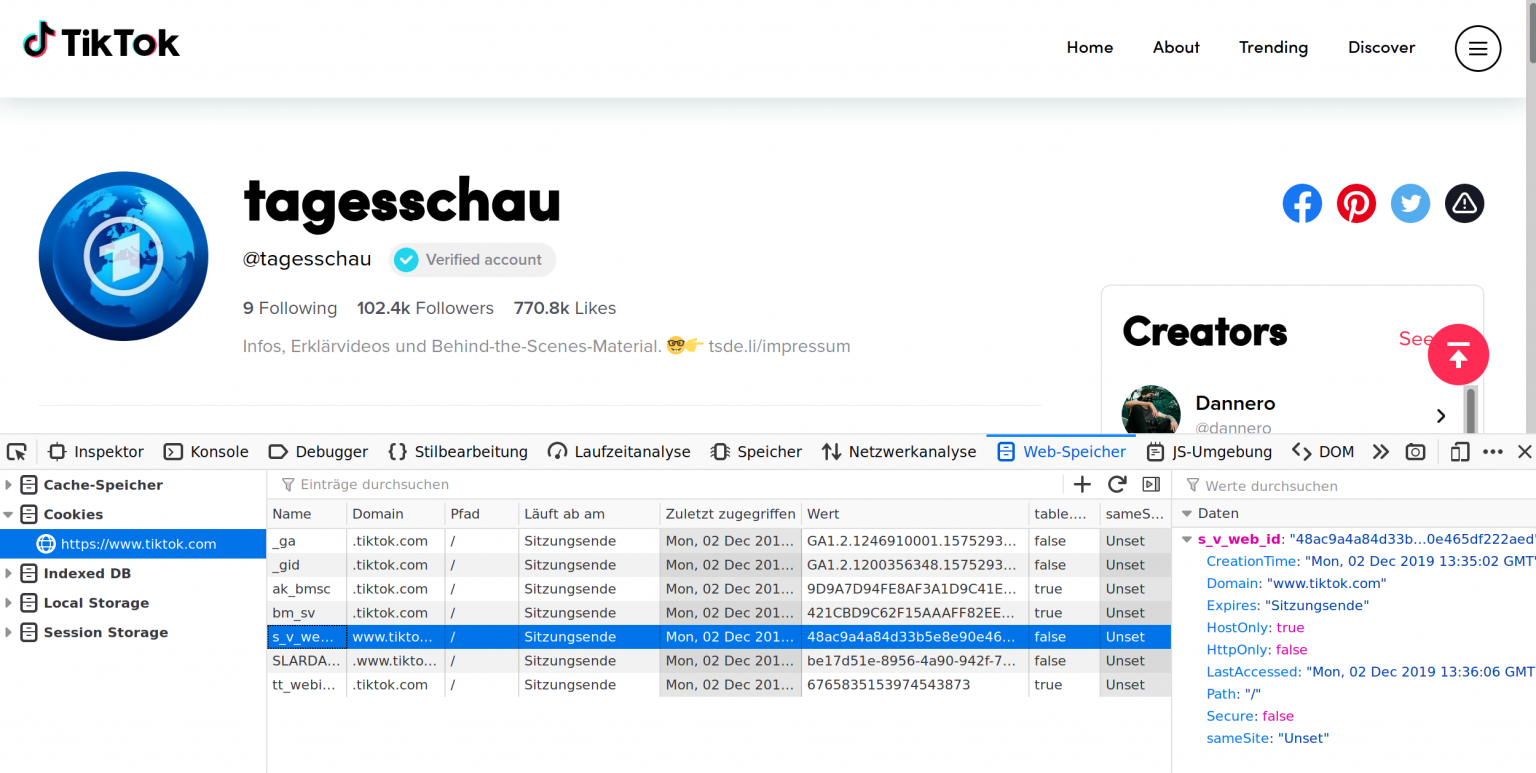Toggle responsive design mode icon
Image resolution: width=1536 pixels, height=773 pixels.
1460,451
